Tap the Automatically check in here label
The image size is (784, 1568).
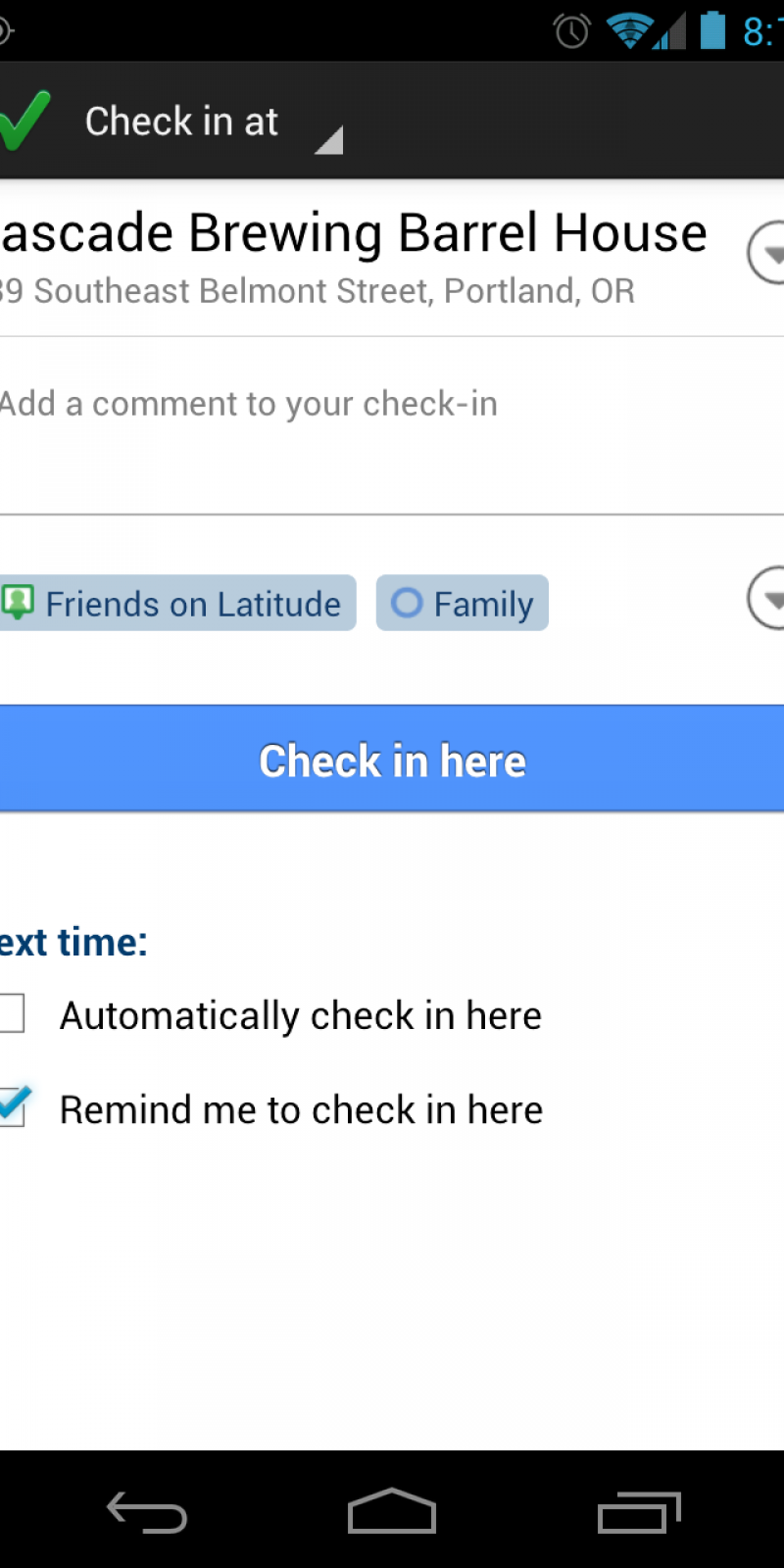click(300, 1015)
